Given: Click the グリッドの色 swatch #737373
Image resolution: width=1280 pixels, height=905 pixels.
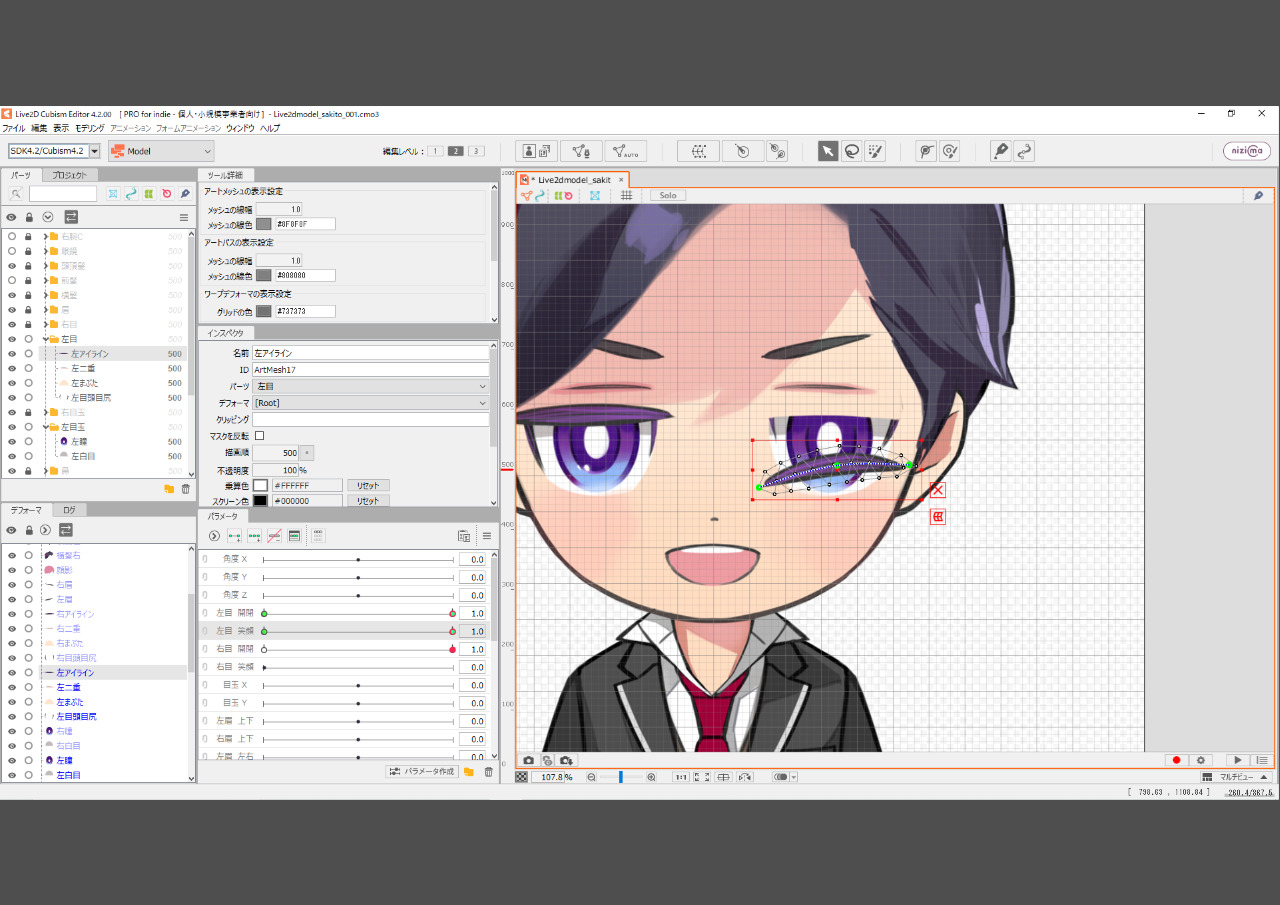Looking at the screenshot, I should [x=264, y=311].
